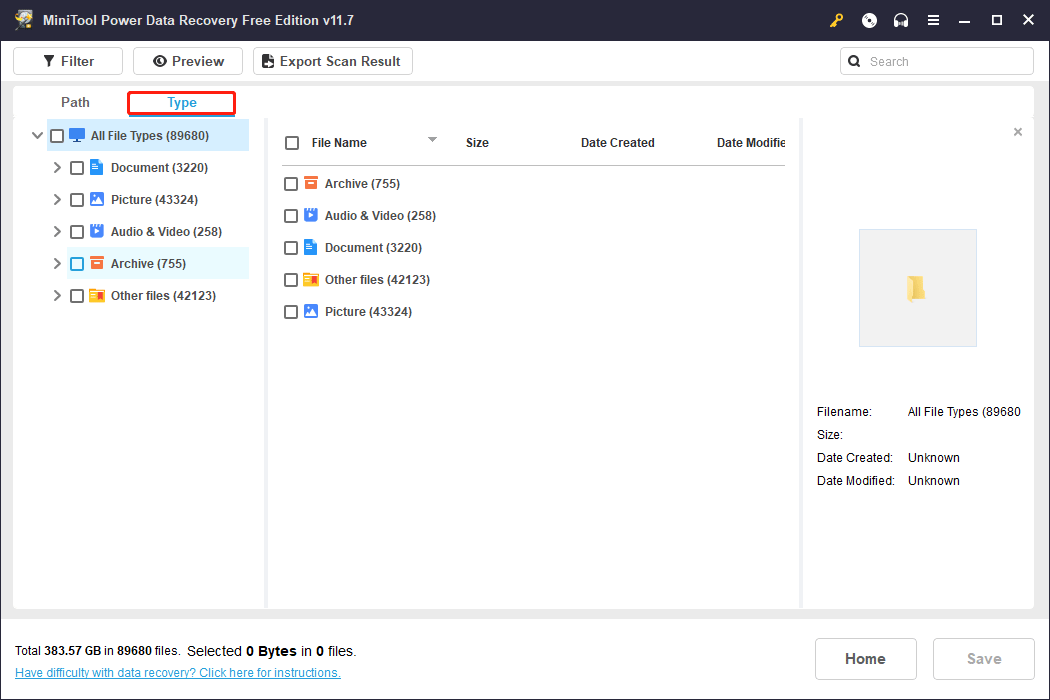Check the All File Types checkbox
The width and height of the screenshot is (1050, 700).
click(x=57, y=136)
